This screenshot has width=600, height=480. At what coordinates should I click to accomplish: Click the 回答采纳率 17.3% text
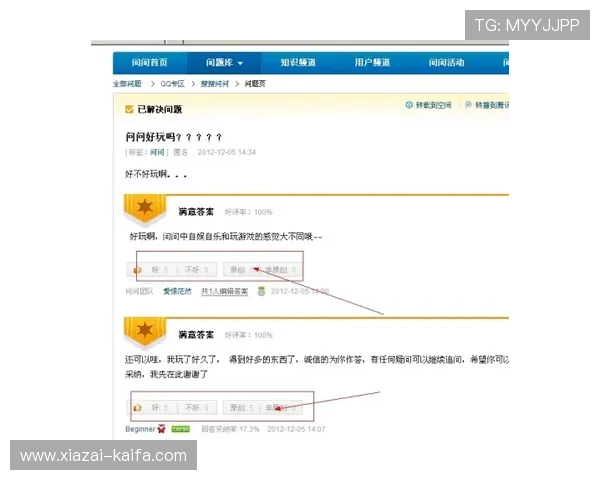click(x=230, y=429)
